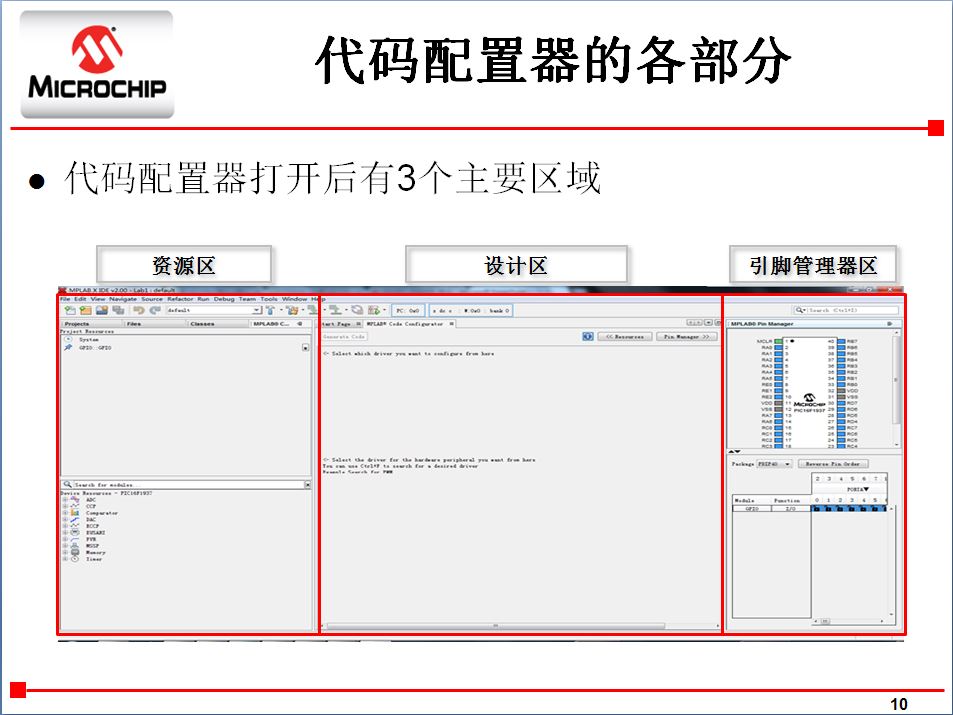The height and width of the screenshot is (715, 953).
Task: Click the Redo arrow icon
Action: (x=155, y=310)
